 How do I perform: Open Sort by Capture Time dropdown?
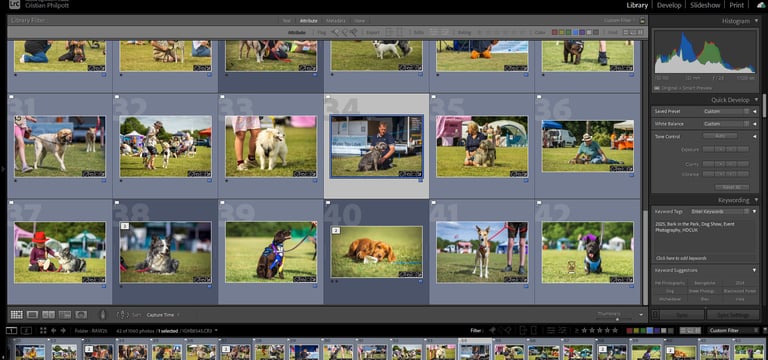click(163, 315)
